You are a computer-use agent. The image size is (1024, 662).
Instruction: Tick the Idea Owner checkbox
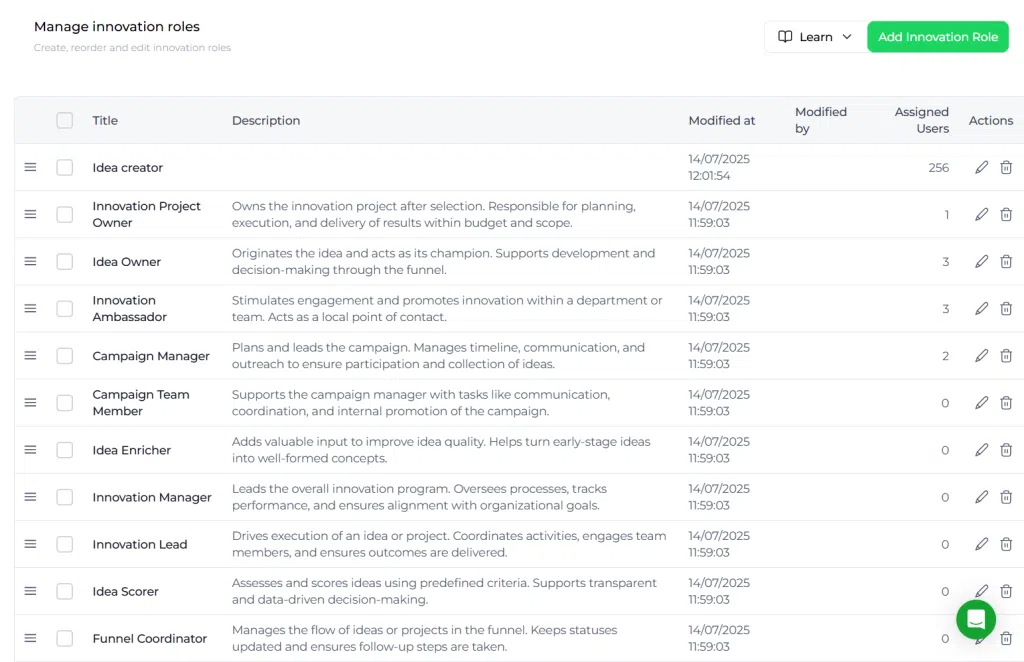coord(65,261)
